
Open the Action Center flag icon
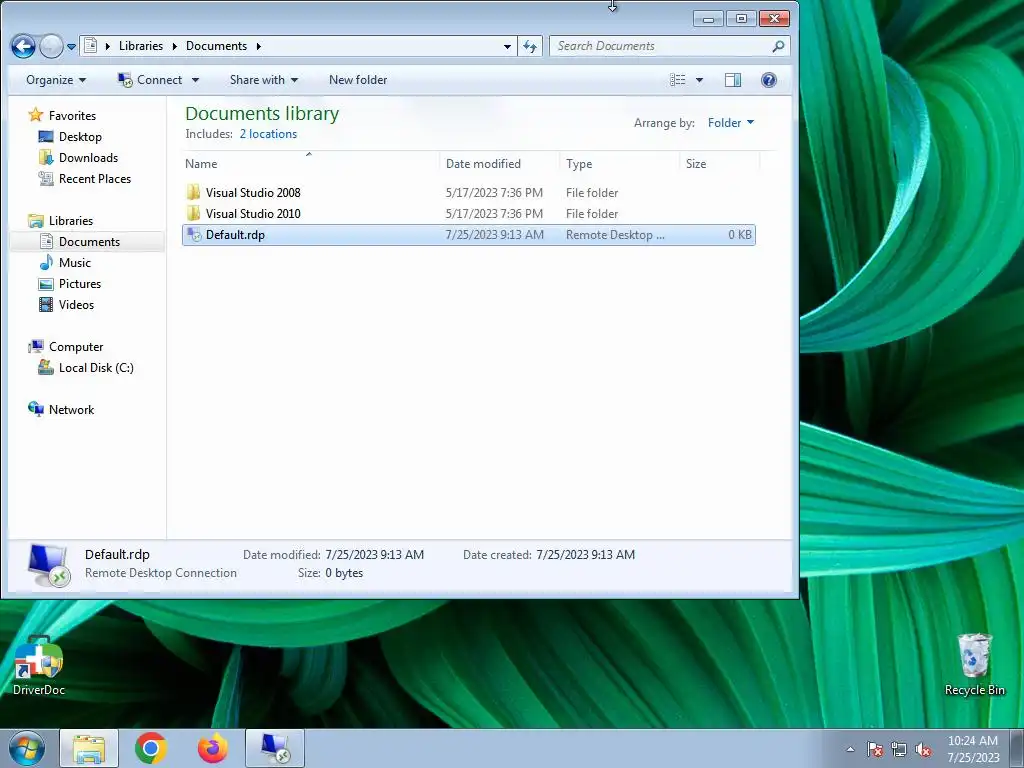click(874, 749)
